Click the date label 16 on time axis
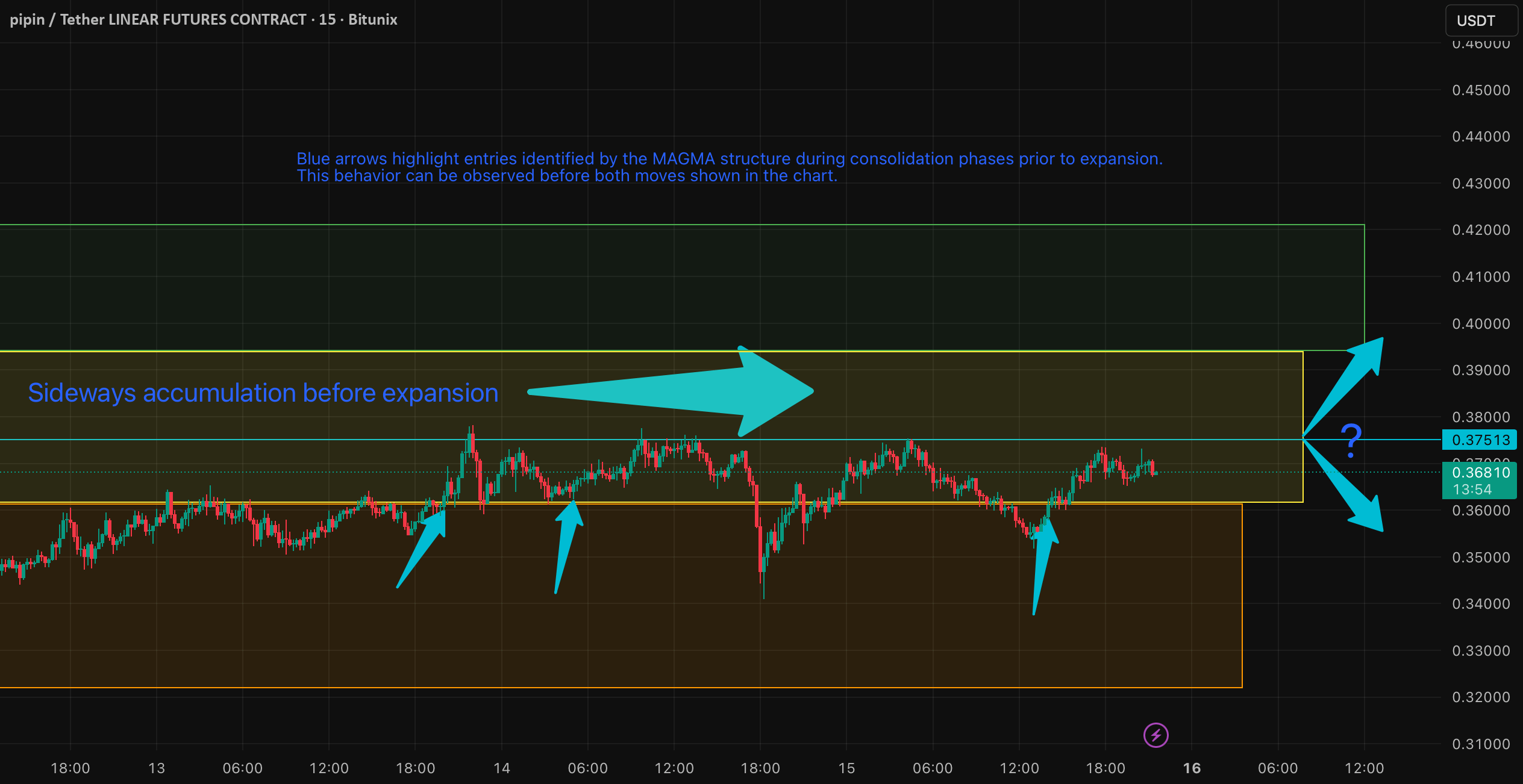The height and width of the screenshot is (784, 1523). pos(1192,768)
